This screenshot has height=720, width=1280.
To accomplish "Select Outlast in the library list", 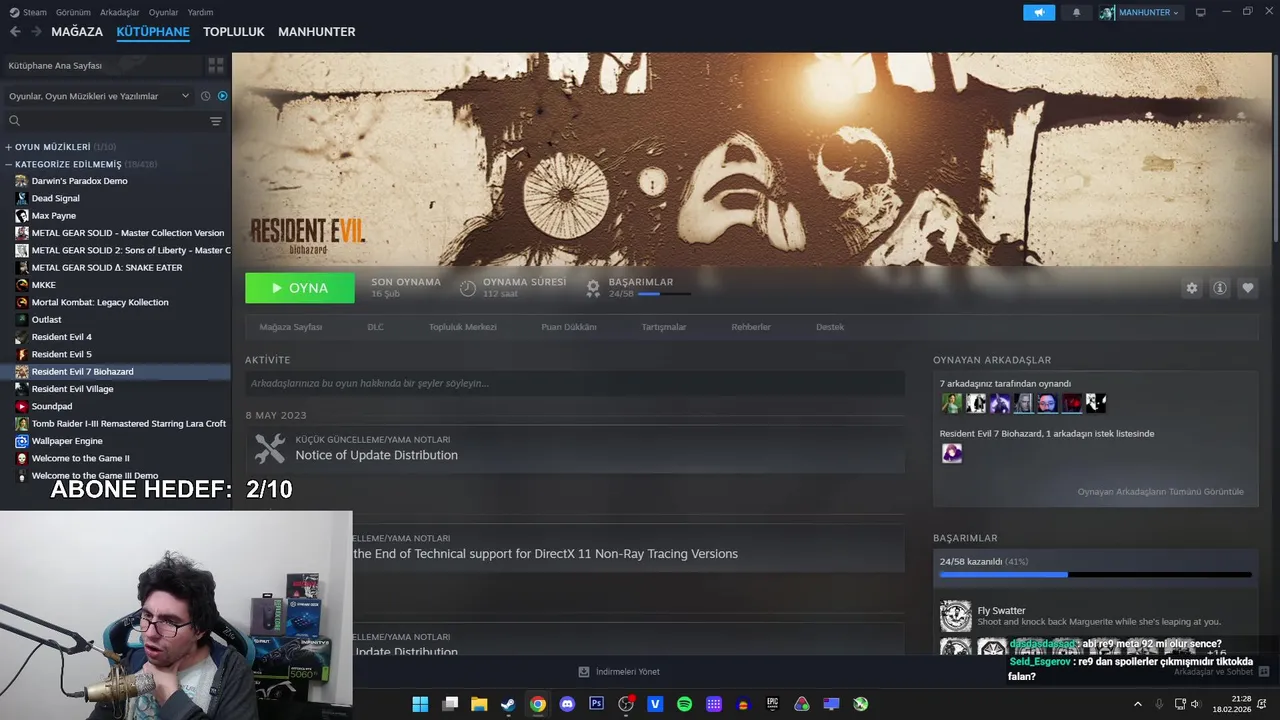I will 46,320.
